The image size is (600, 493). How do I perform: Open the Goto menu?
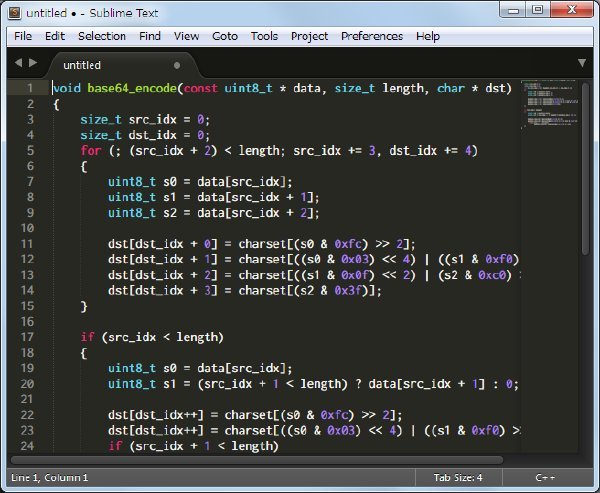coord(225,36)
